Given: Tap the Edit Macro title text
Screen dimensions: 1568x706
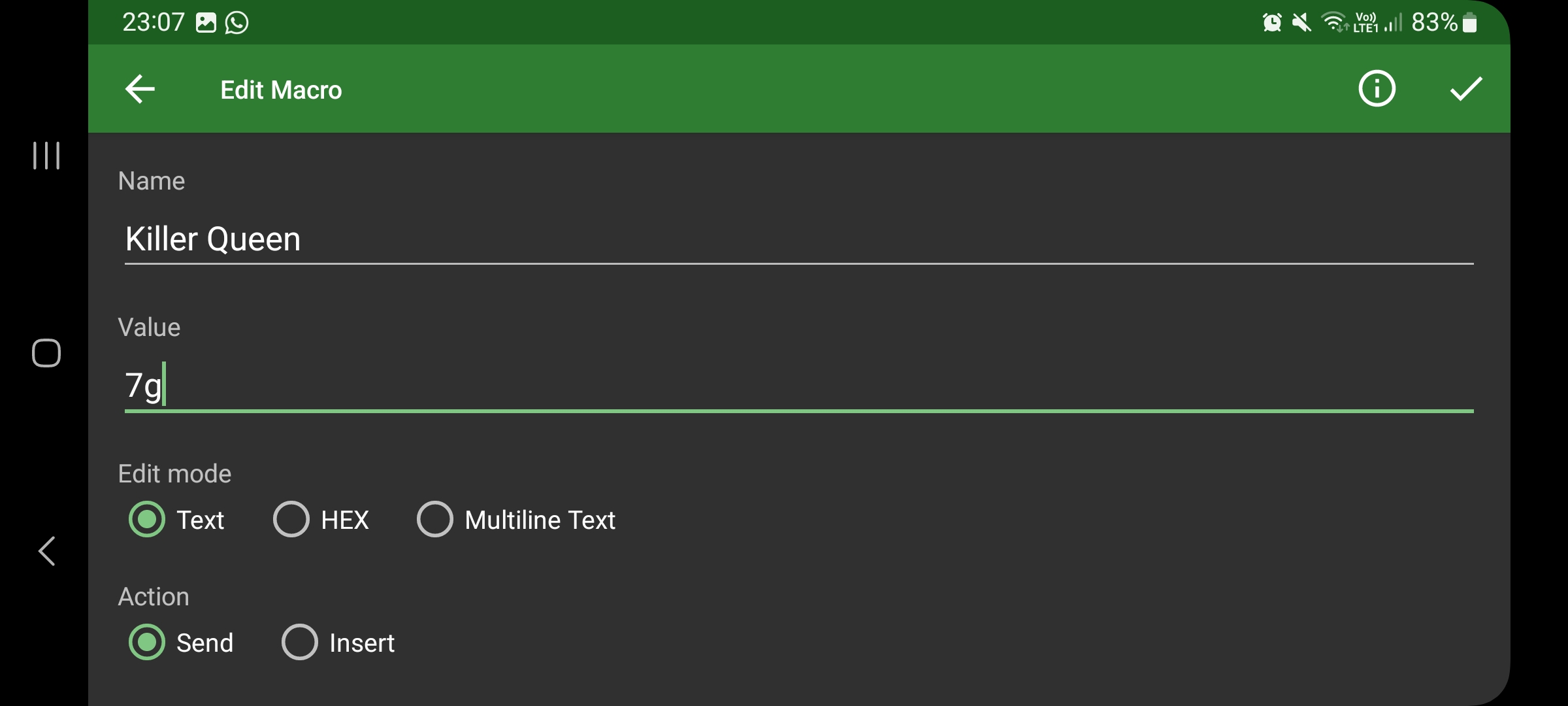Looking at the screenshot, I should (281, 90).
